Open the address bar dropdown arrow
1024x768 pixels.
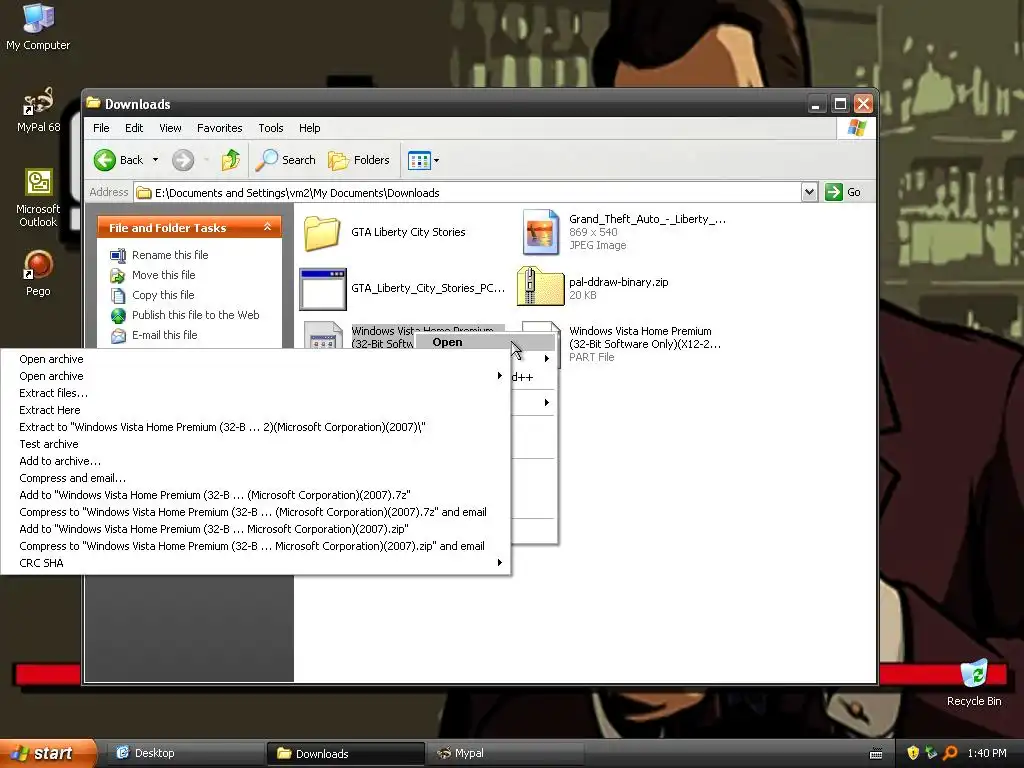809,192
